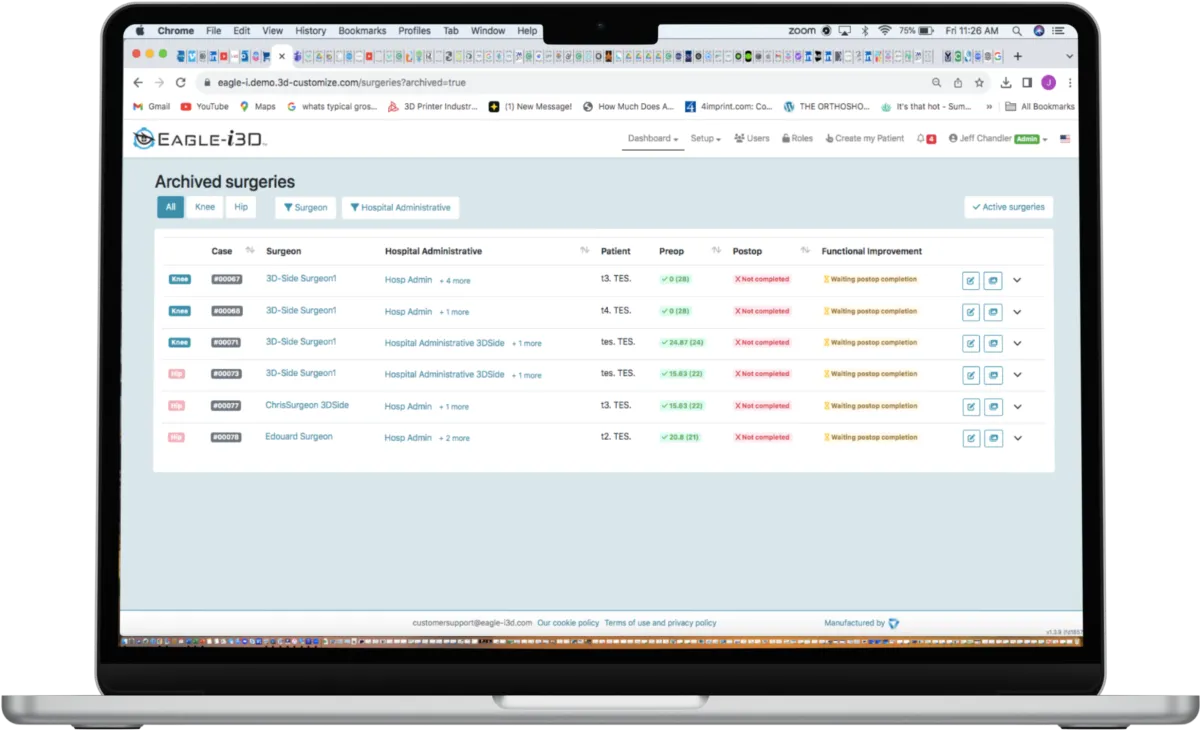The image size is (1200, 730).
Task: Expand row details for case #00077
Action: [1017, 407]
